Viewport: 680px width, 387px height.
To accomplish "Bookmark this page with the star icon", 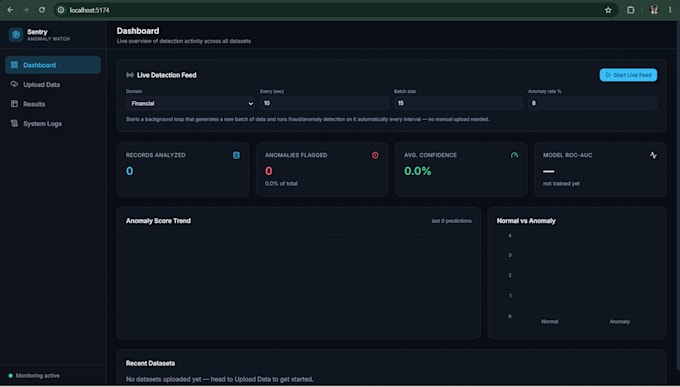I will [x=608, y=10].
